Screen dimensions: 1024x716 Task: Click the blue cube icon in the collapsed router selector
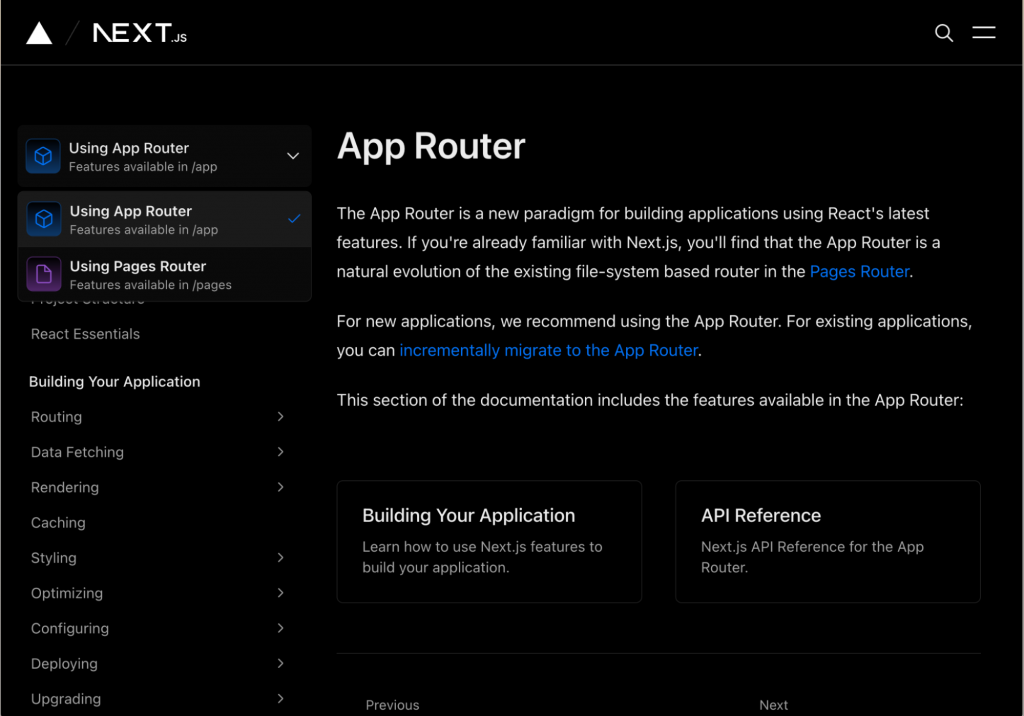click(x=43, y=156)
